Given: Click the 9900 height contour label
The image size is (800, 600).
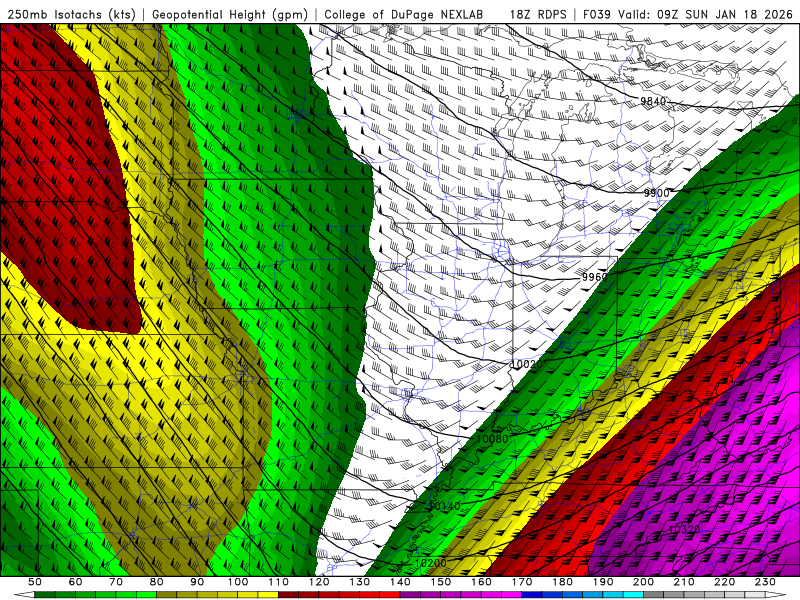Looking at the screenshot, I should [656, 193].
